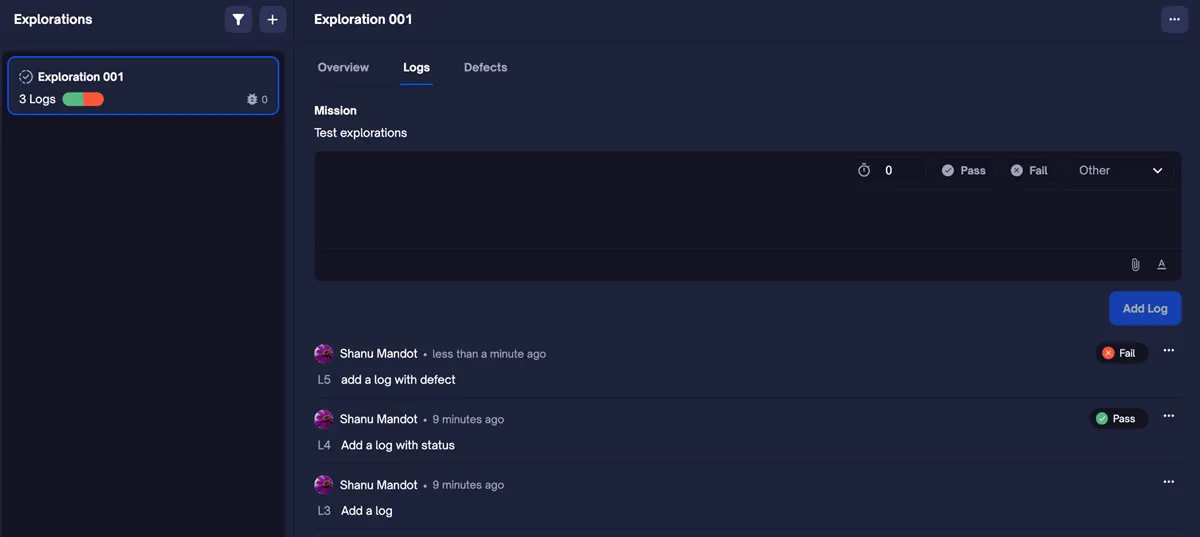Click 'less than a minute ago' timestamp
This screenshot has width=1200, height=537.
point(489,354)
